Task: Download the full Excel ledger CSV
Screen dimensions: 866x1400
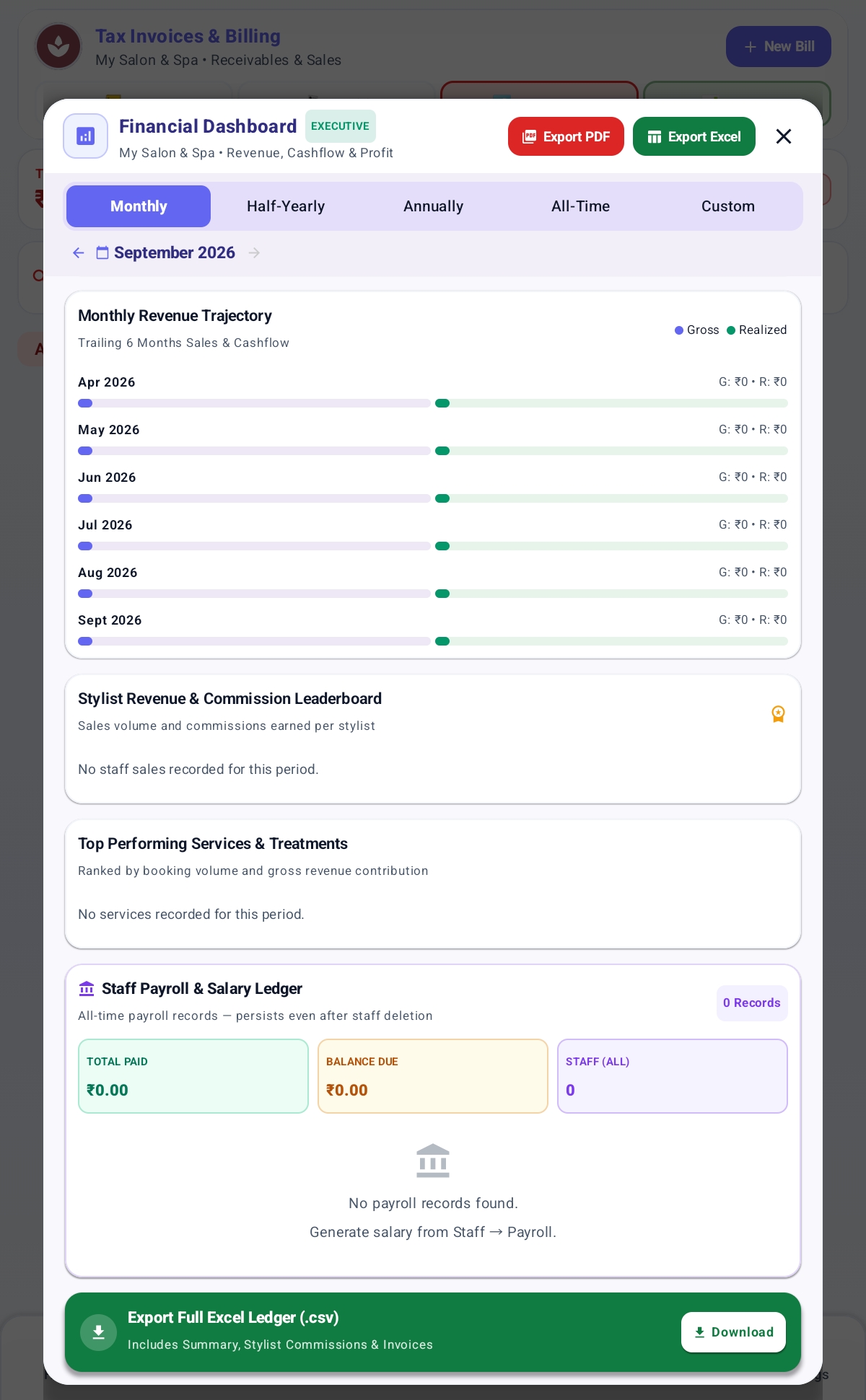Action: [733, 1332]
